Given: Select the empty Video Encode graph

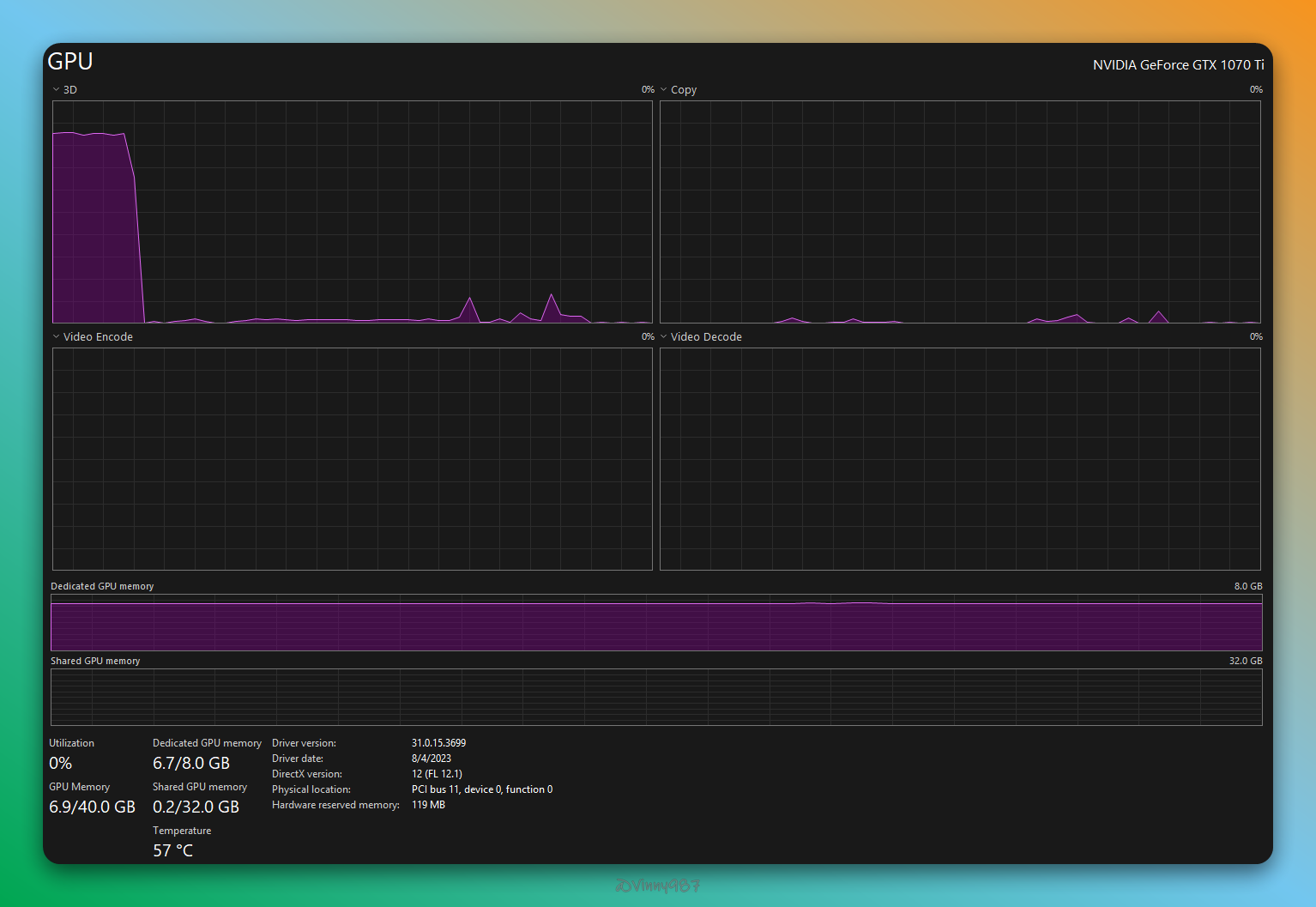Looking at the screenshot, I should [x=352, y=459].
